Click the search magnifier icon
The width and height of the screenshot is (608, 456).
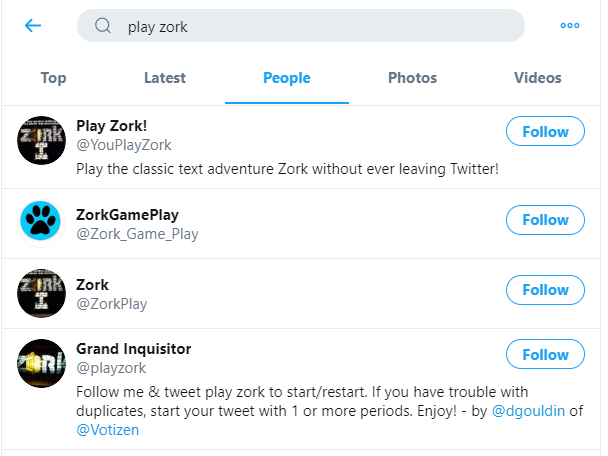102,27
